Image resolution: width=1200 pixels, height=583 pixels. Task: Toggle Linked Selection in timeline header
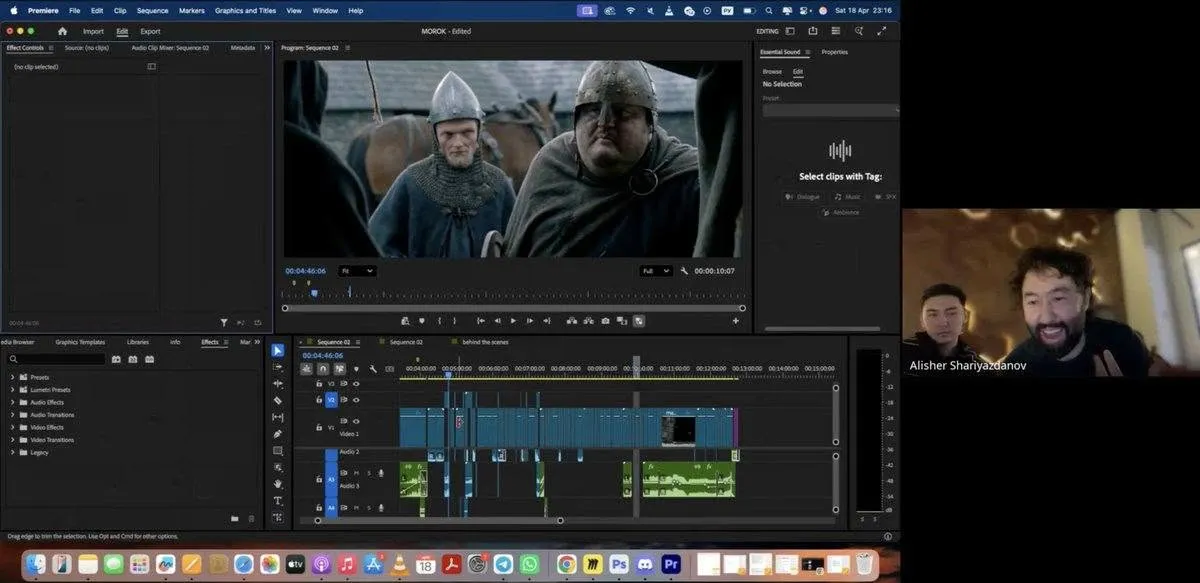[339, 369]
